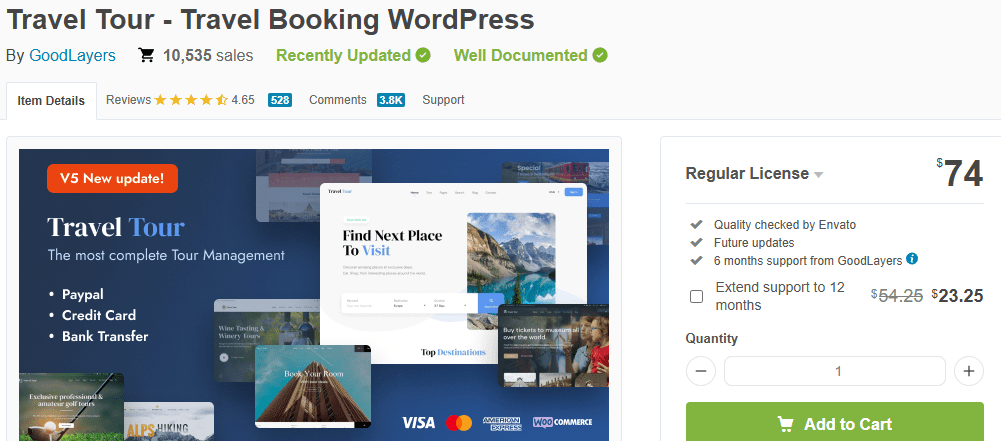Viewport: 1001px width, 441px height.
Task: Enable Extend support to 12 months checkbox
Action: (696, 296)
